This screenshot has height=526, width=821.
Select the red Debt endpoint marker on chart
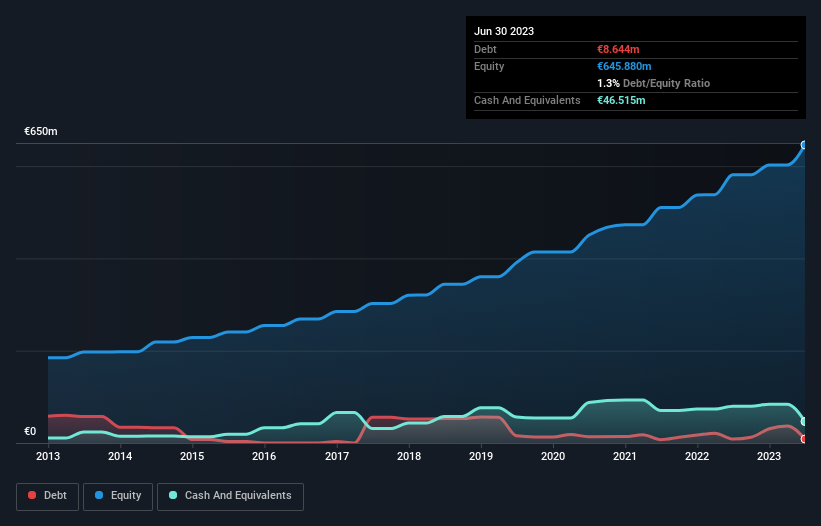[x=804, y=439]
